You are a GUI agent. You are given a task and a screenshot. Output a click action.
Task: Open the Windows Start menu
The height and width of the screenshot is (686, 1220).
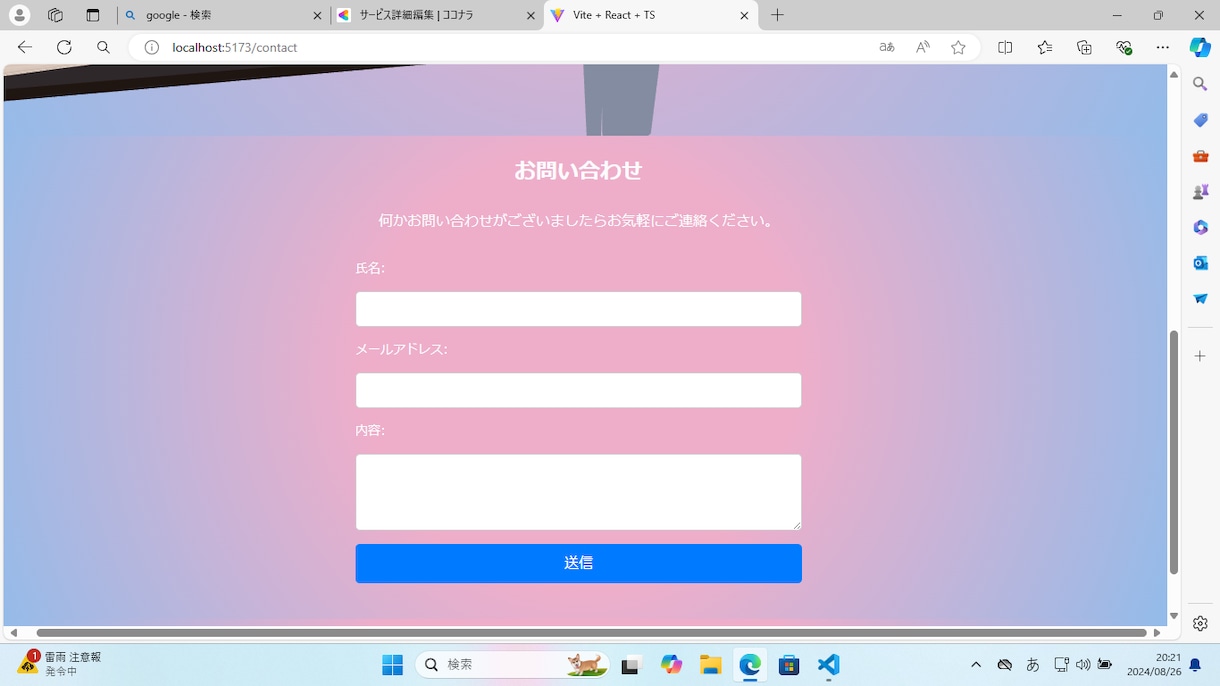(392, 665)
